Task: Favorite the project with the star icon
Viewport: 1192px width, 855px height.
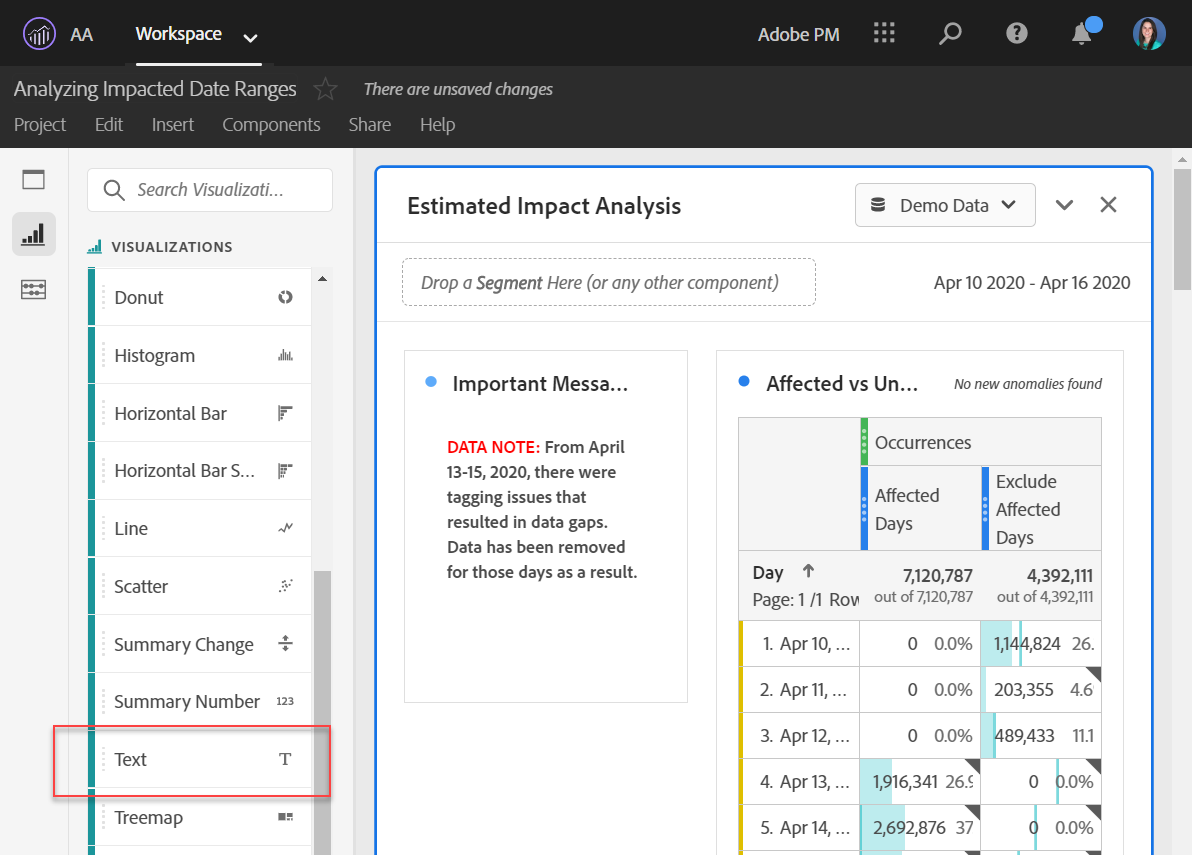Action: click(325, 89)
